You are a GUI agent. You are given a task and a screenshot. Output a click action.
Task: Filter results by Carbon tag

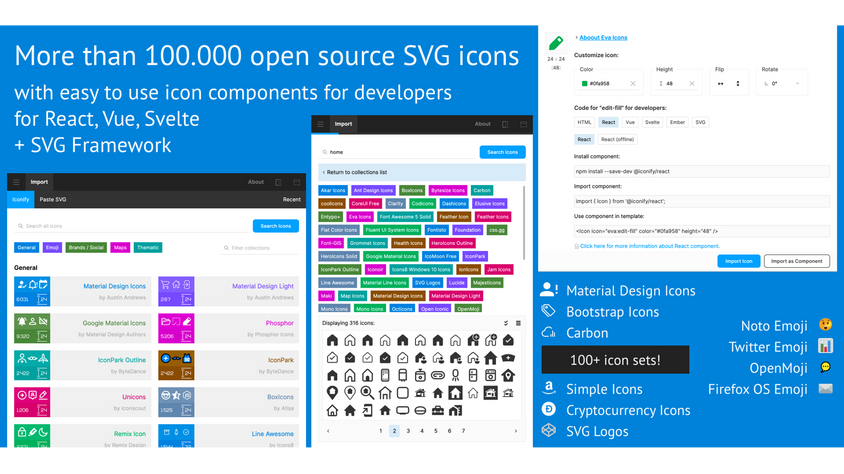point(482,190)
